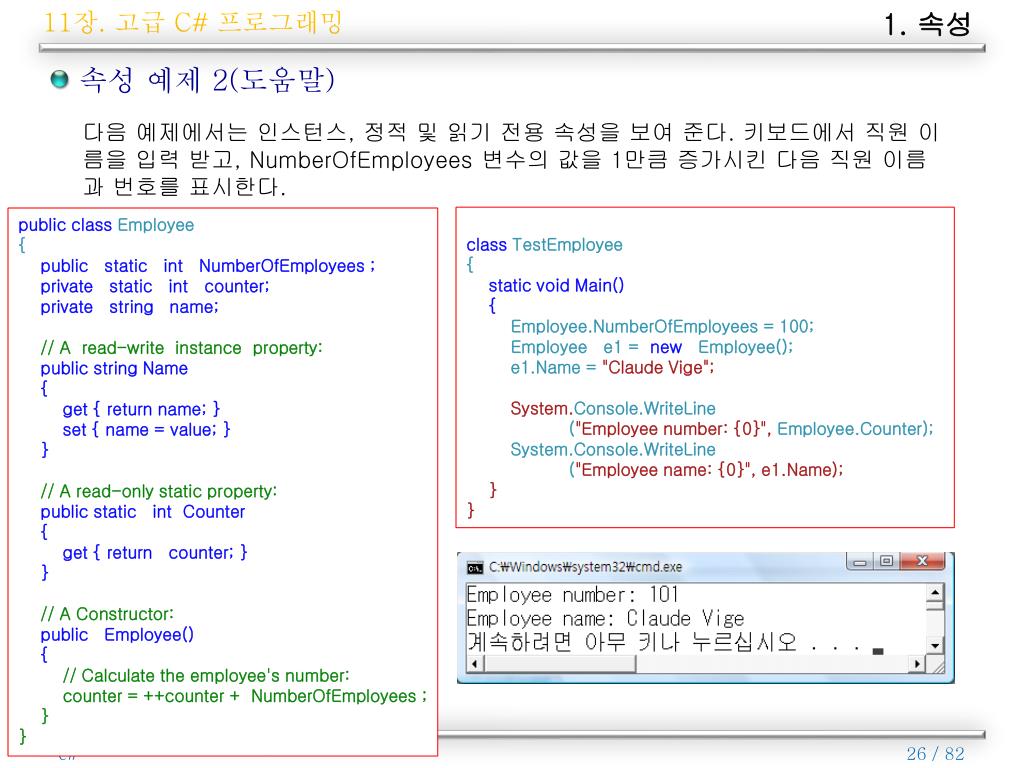
Task: Click the line 'public string Name'
Action: tap(114, 368)
